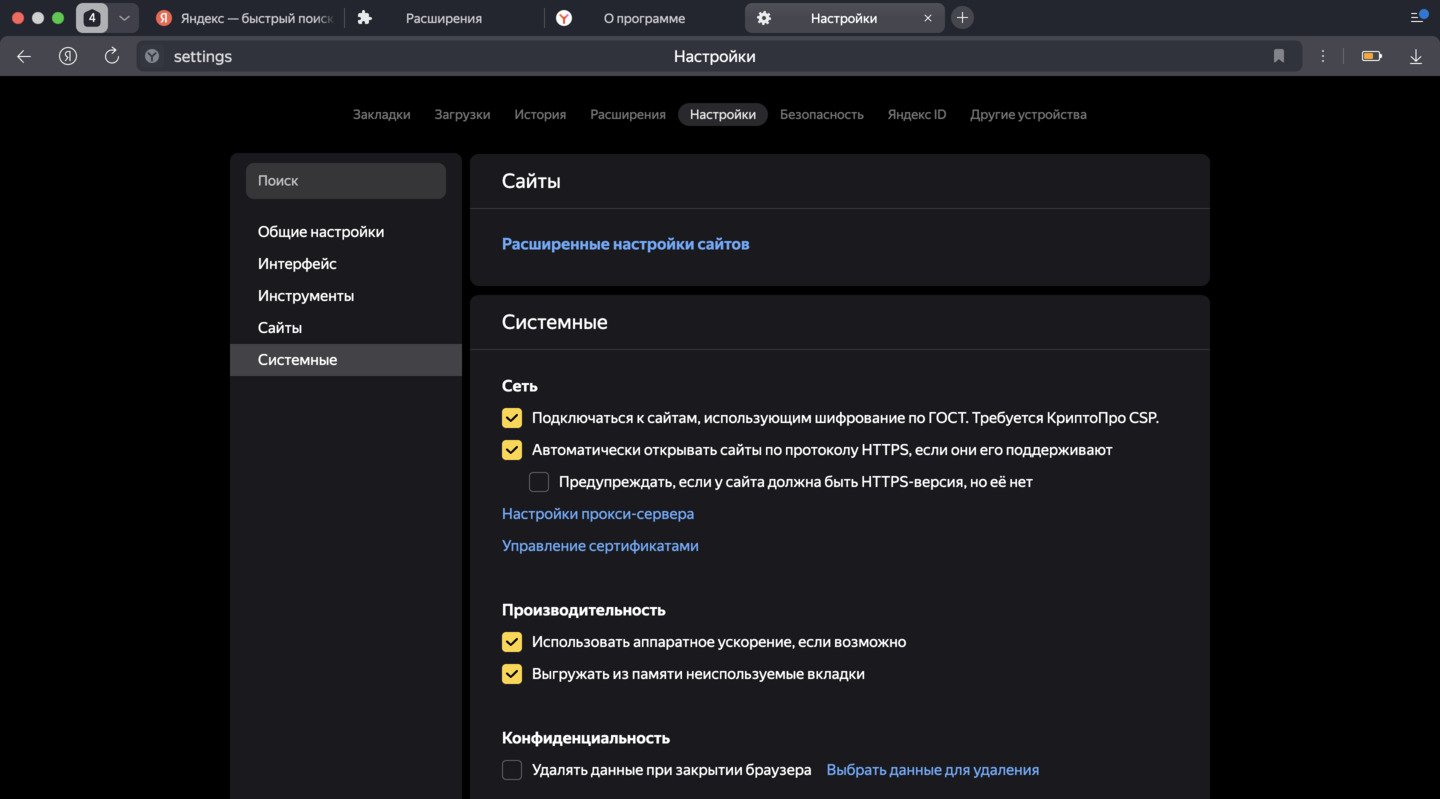Uncheck automatic HTTPS opening checkbox
This screenshot has height=799, width=1440.
[512, 450]
